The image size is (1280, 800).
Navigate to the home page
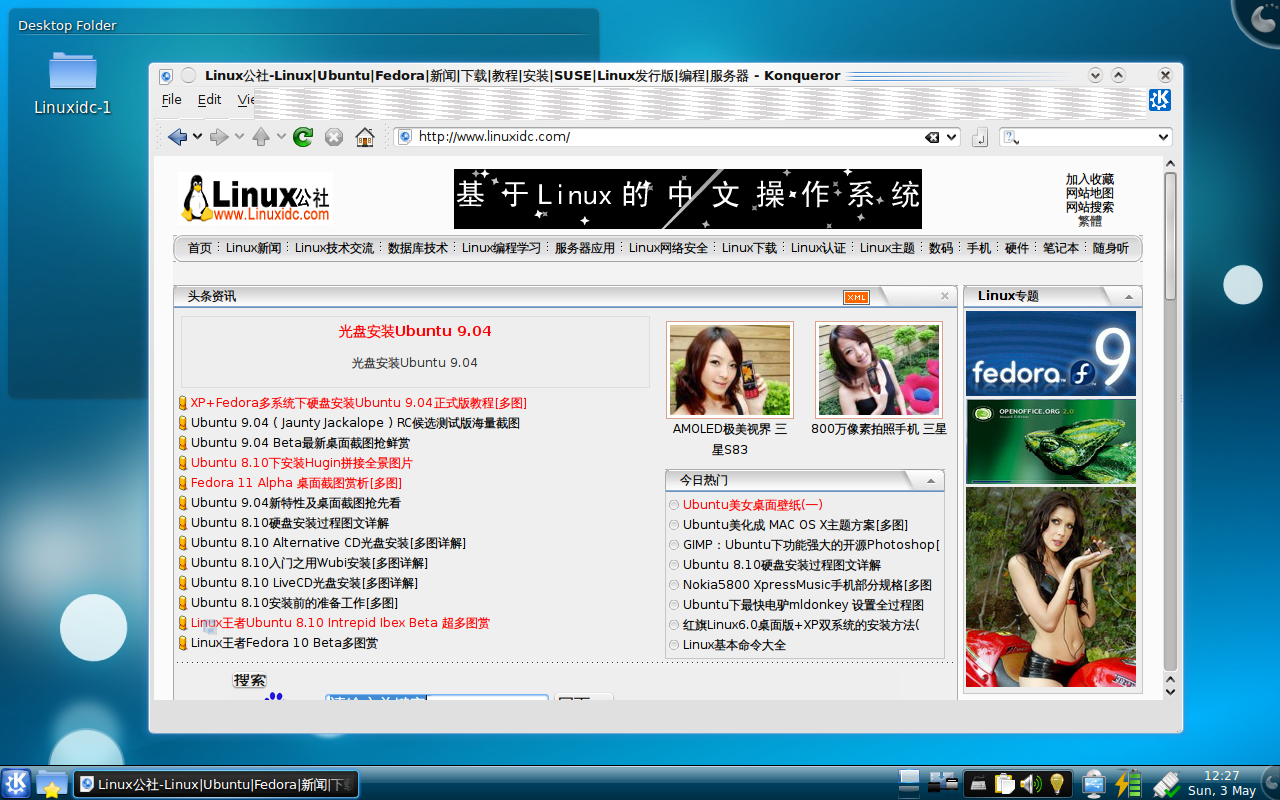tap(364, 136)
